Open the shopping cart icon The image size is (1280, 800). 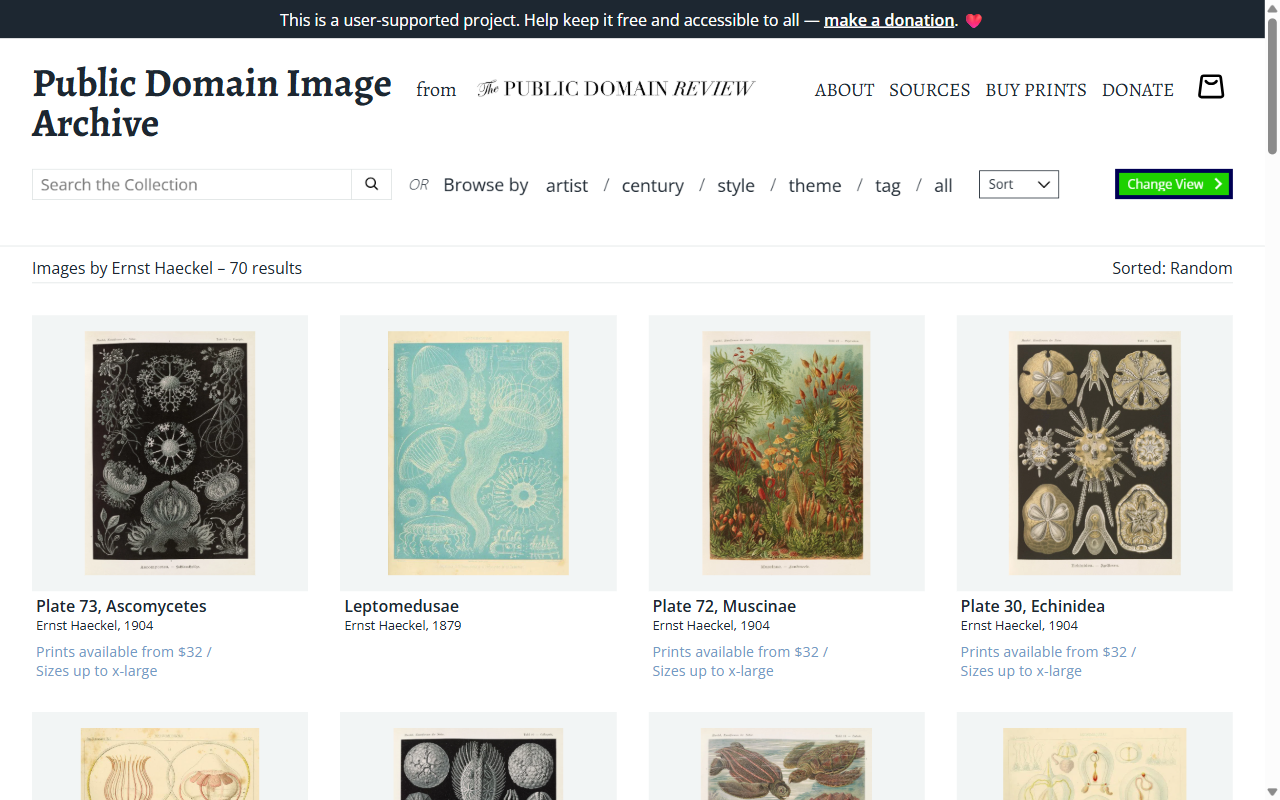(x=1211, y=88)
